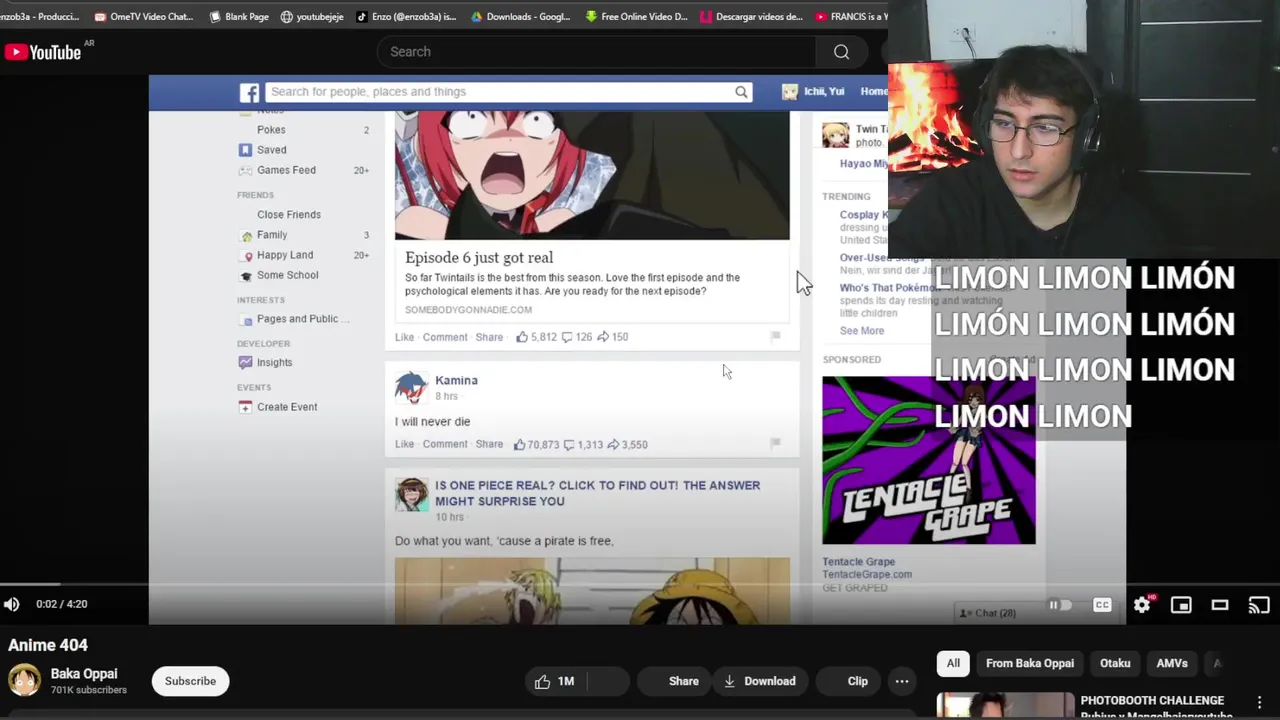The width and height of the screenshot is (1280, 720).
Task: Open Close Friends list
Action: [289, 215]
